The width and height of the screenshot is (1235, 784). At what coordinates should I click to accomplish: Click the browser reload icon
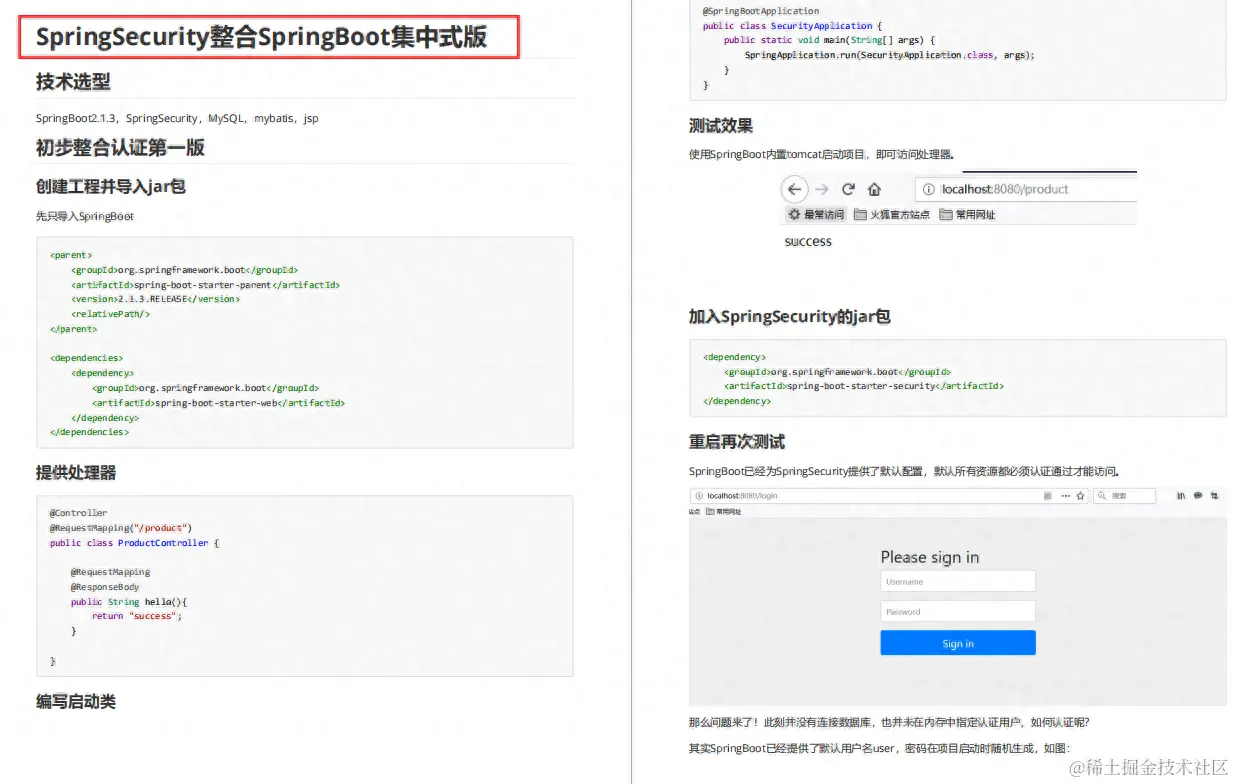(x=848, y=189)
